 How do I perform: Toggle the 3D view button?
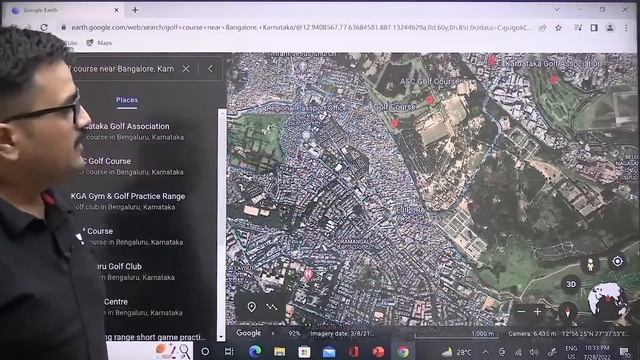(x=571, y=284)
